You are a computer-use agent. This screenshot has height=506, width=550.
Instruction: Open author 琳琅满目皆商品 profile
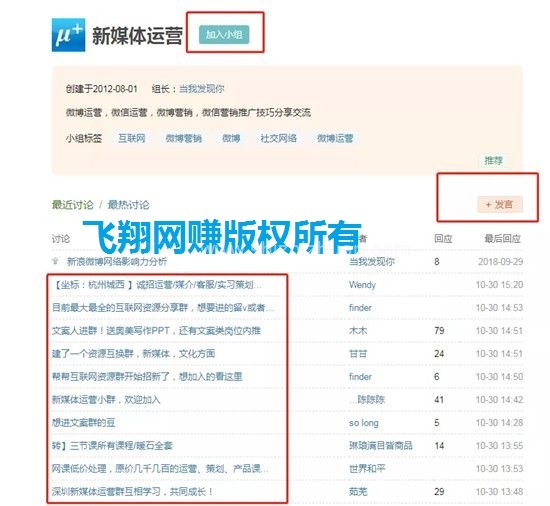tap(381, 446)
